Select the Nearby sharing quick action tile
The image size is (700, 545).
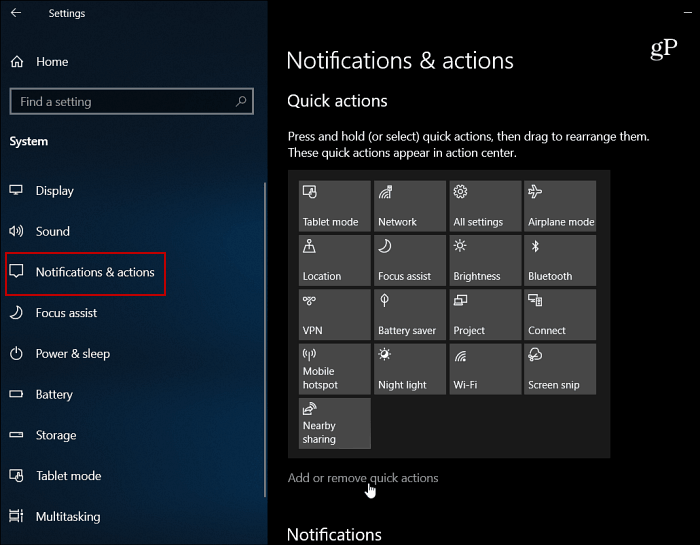coord(335,424)
